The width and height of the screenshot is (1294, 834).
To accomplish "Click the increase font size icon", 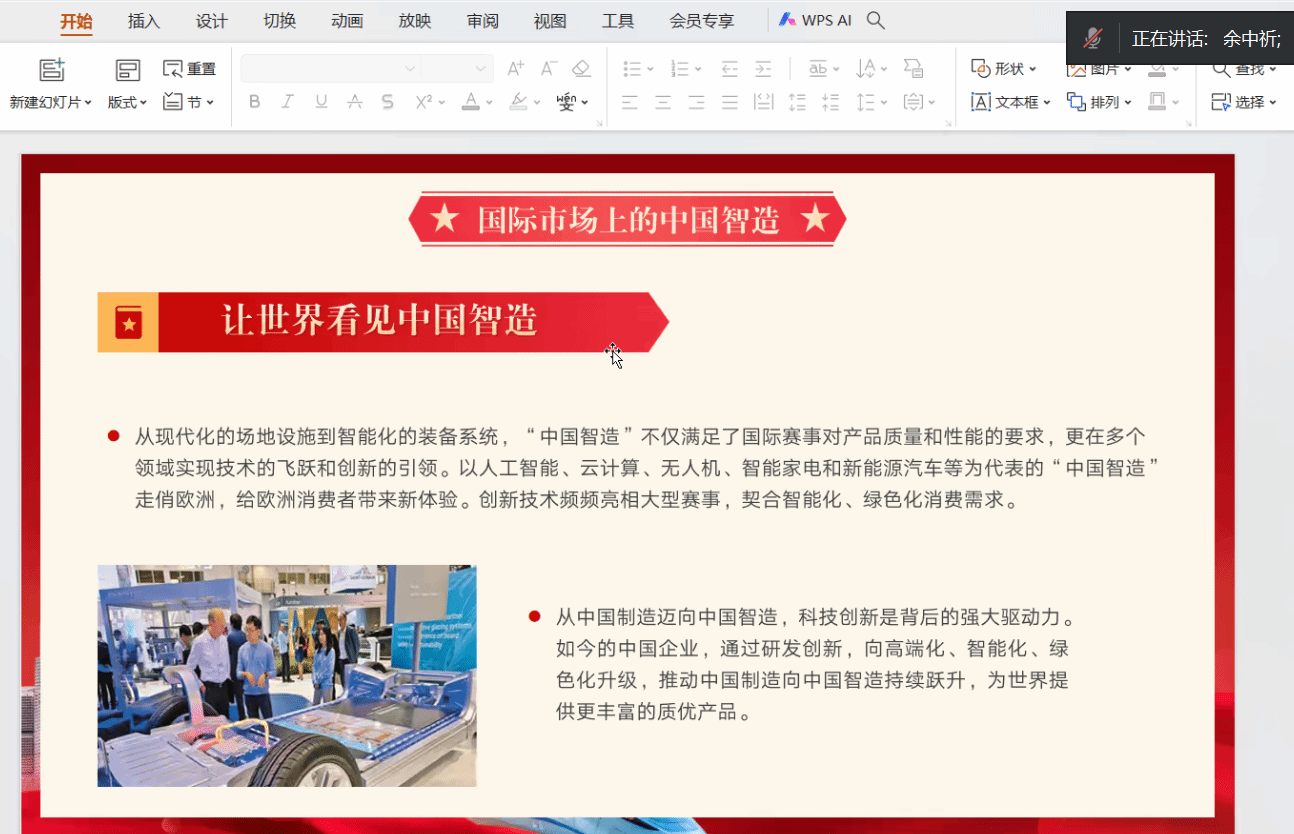I will pos(515,69).
